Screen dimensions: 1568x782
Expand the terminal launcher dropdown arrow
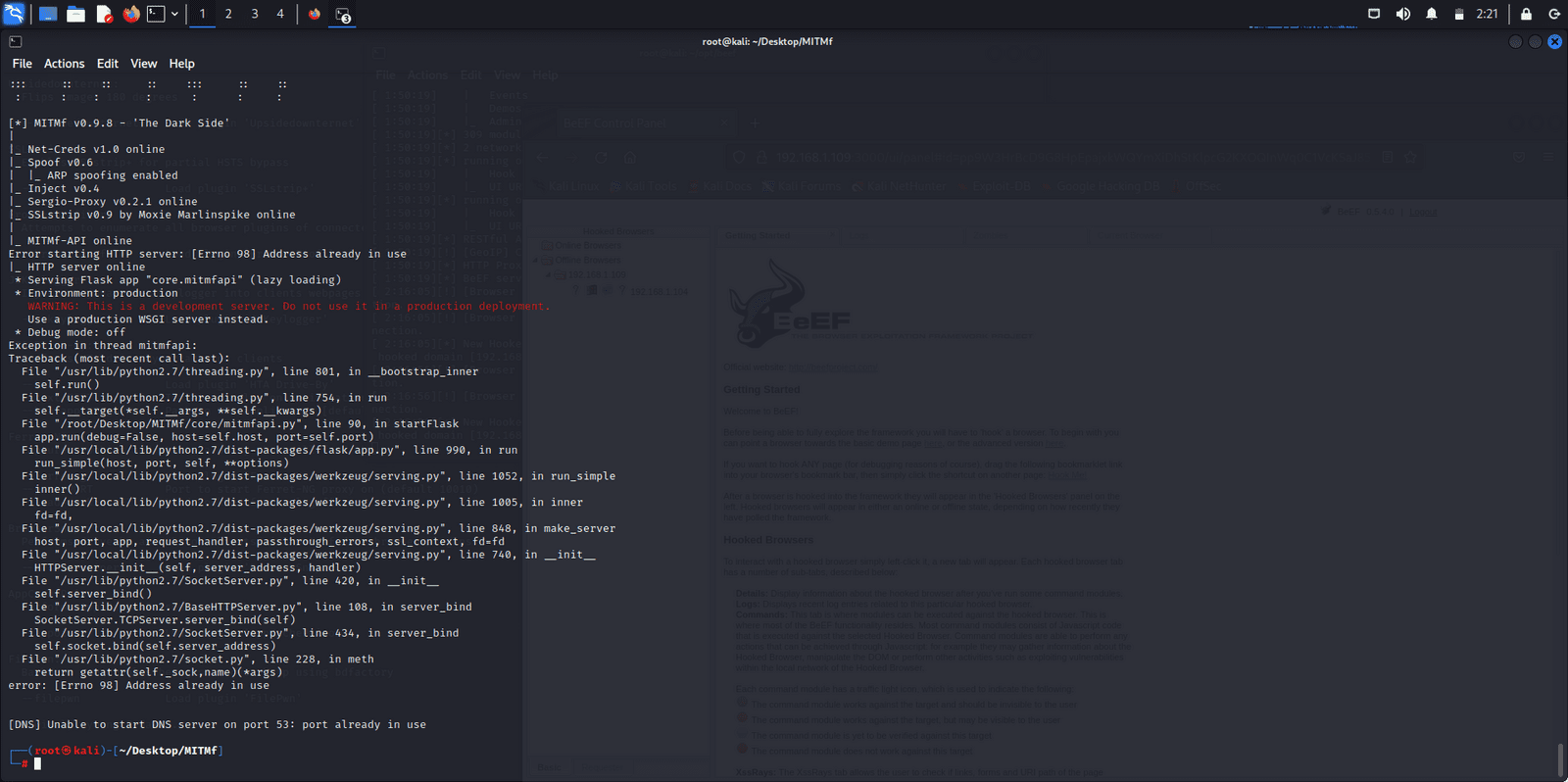coord(174,14)
